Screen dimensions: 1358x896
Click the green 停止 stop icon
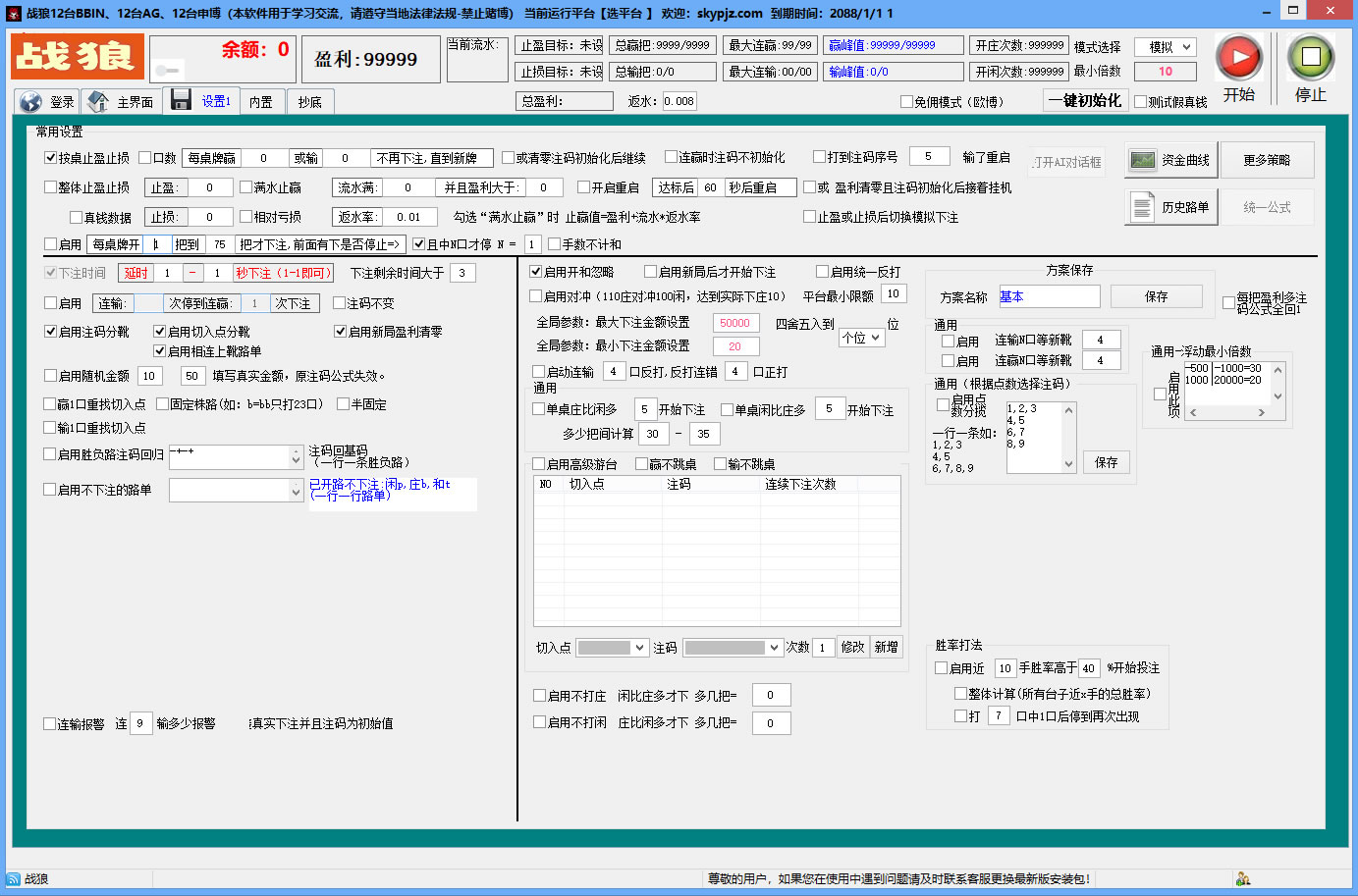(1310, 56)
